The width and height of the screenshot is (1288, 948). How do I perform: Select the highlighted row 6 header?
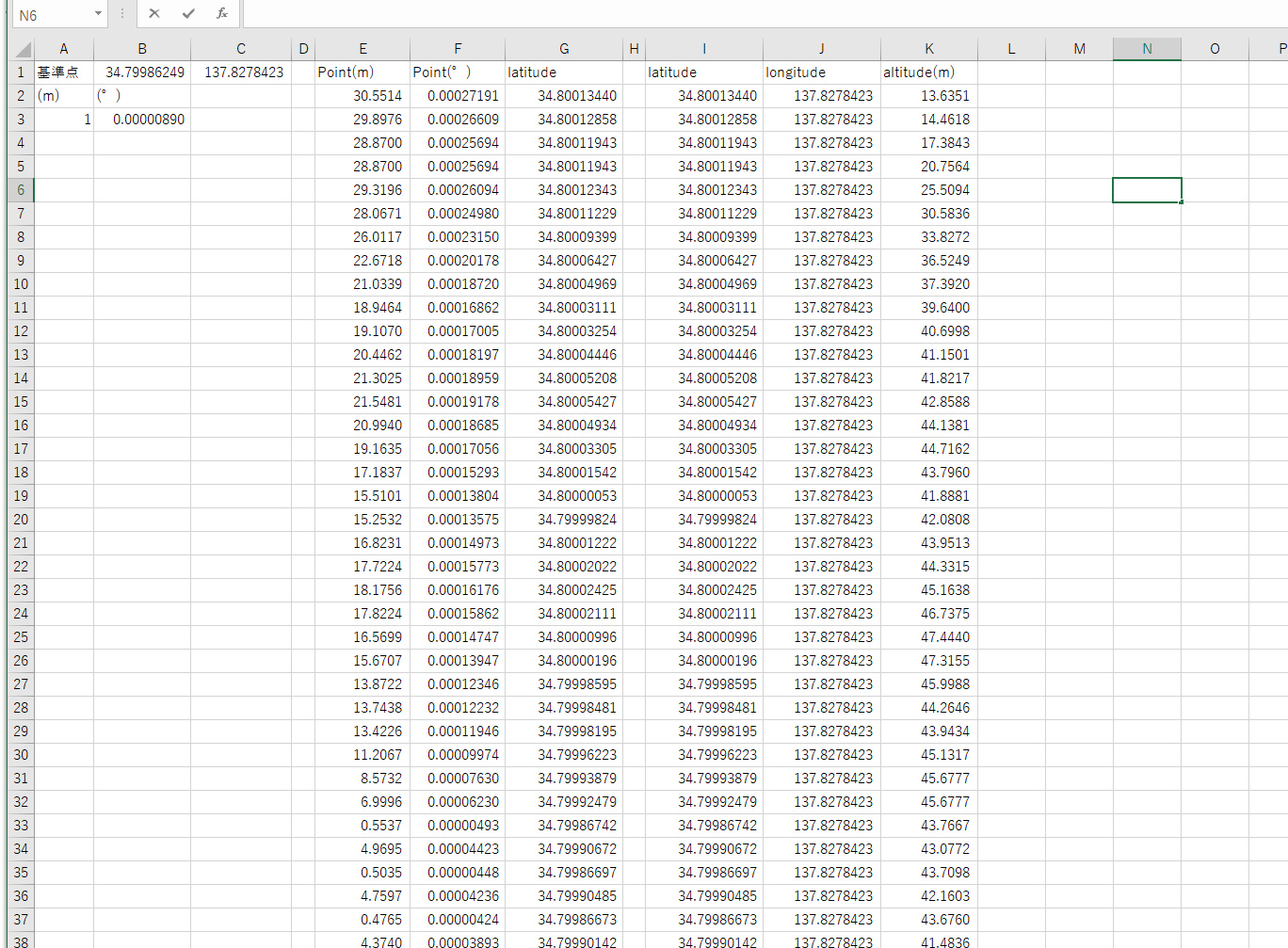(x=21, y=190)
